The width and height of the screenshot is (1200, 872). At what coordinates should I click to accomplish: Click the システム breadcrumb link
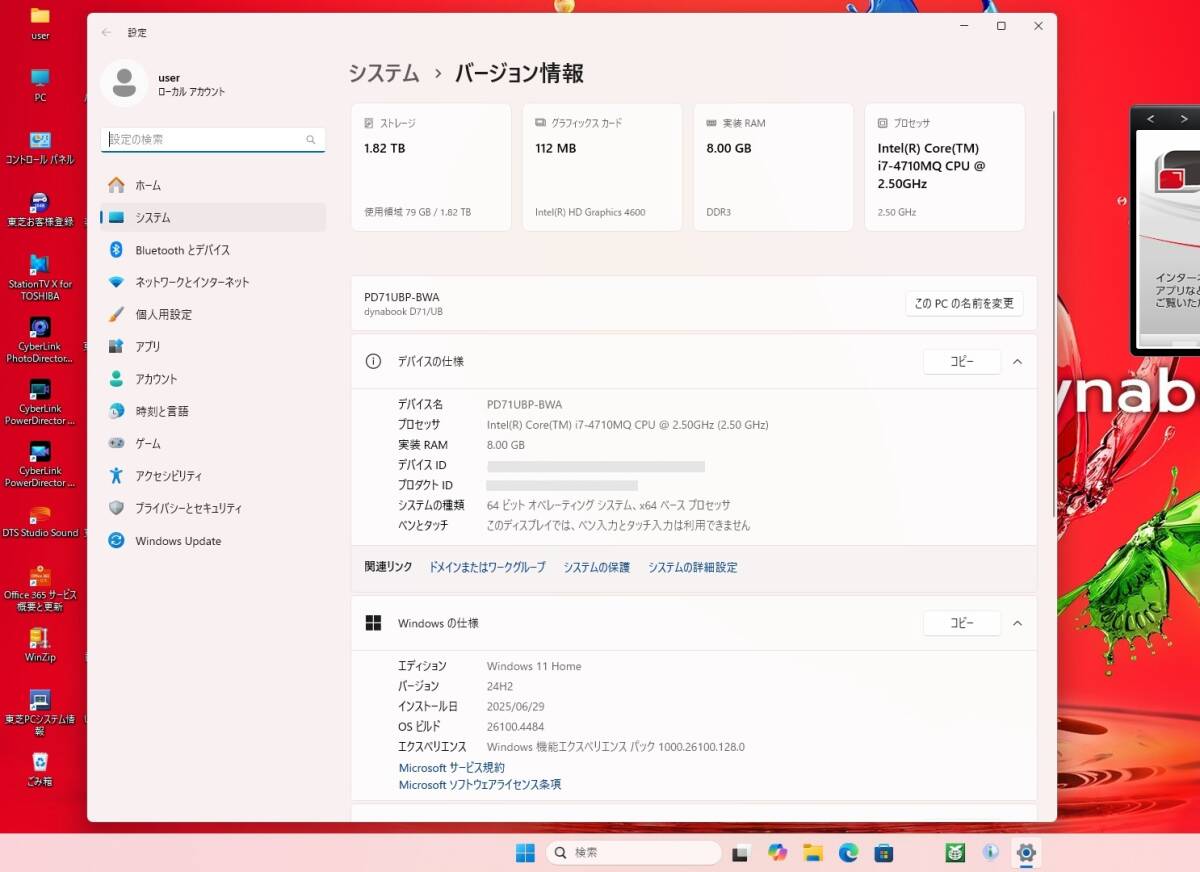click(x=384, y=73)
